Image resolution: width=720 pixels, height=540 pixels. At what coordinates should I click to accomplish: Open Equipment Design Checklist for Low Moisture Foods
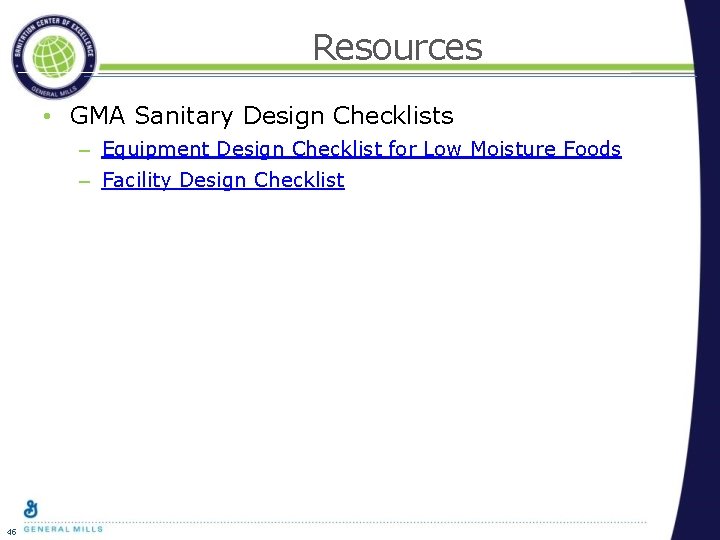361,149
